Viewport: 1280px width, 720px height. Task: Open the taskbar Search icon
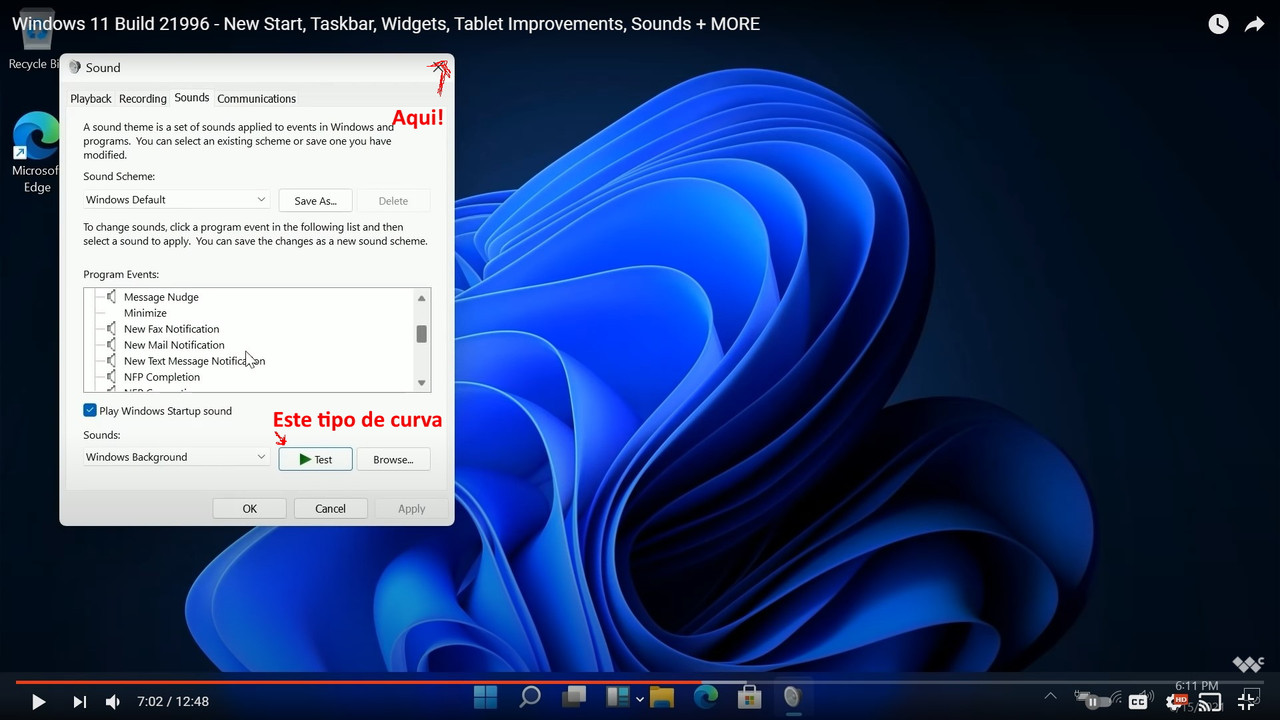(530, 696)
